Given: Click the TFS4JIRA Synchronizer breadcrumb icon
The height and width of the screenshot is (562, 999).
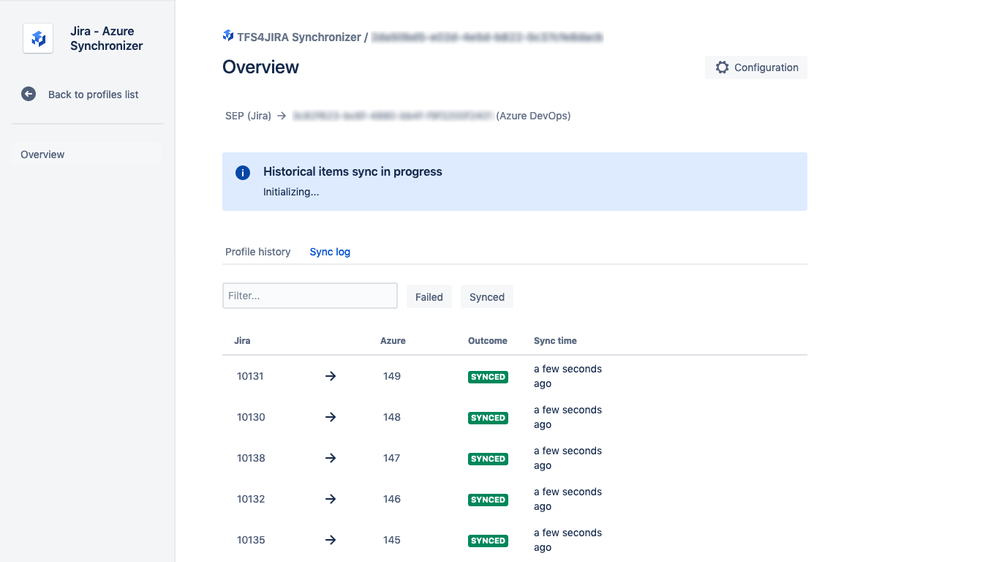Looking at the screenshot, I should point(228,36).
